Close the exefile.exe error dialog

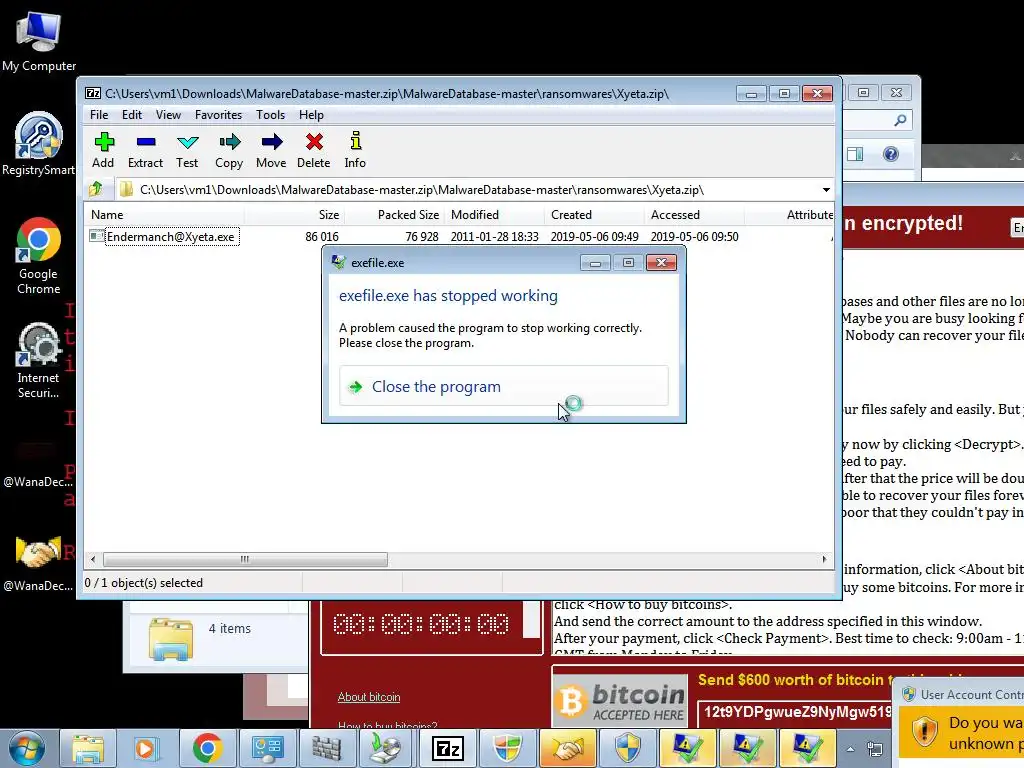[x=661, y=263]
